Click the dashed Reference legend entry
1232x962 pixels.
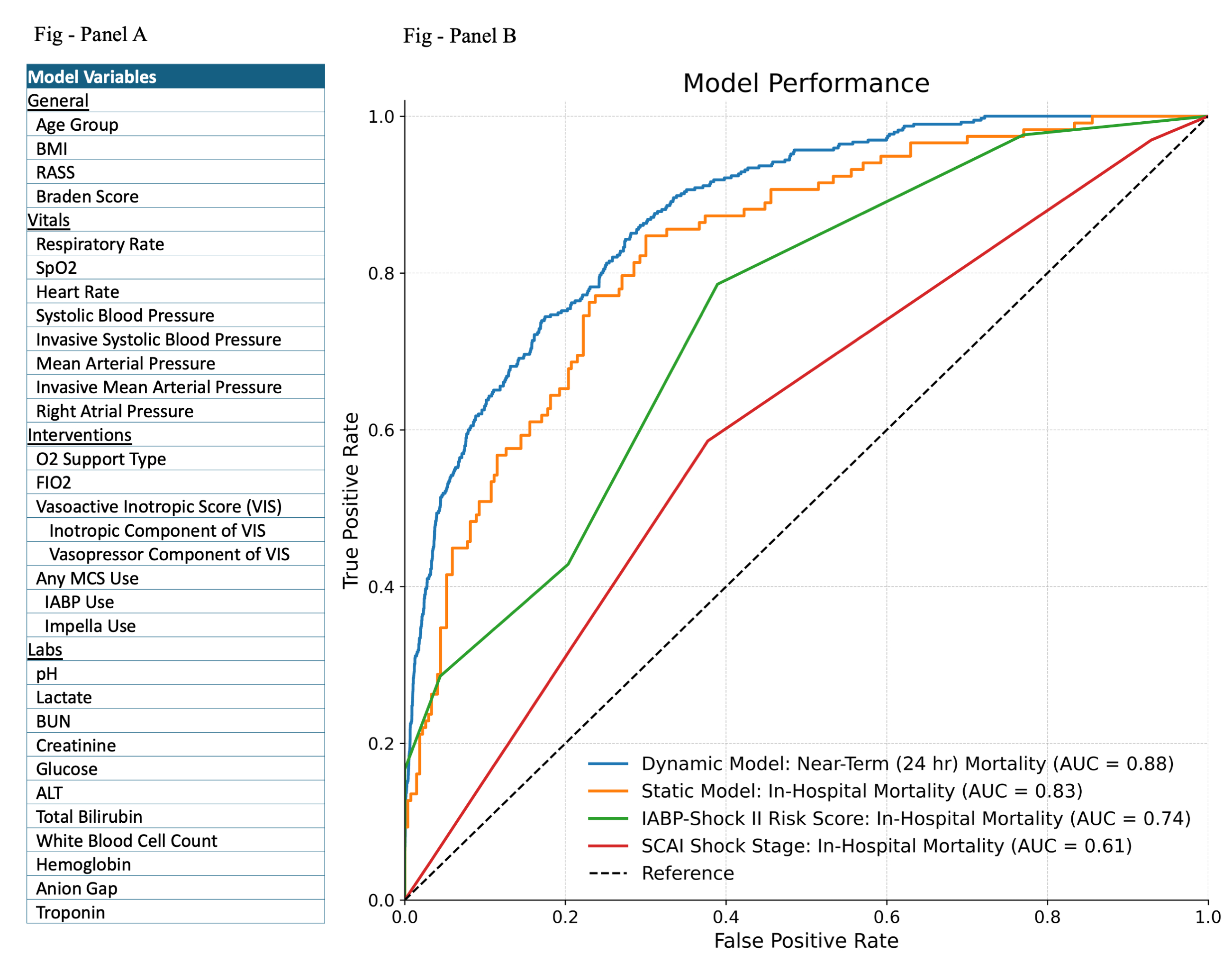tap(607, 873)
